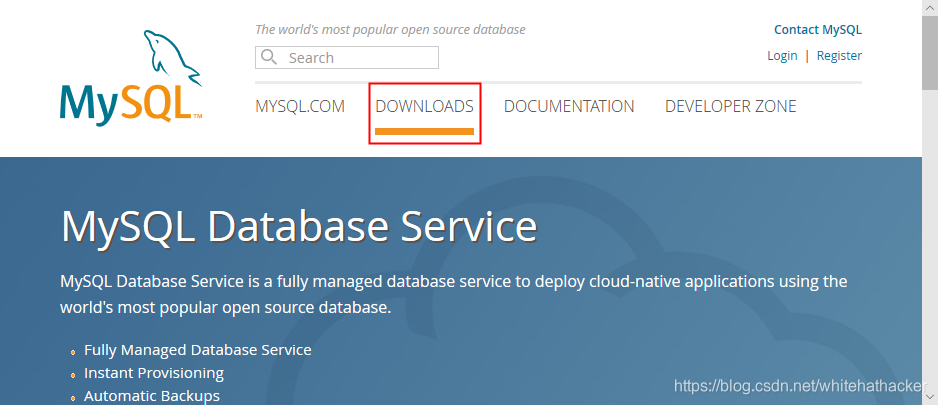938x405 pixels.
Task: Click the MySQL Database Service heading
Action: click(x=299, y=227)
